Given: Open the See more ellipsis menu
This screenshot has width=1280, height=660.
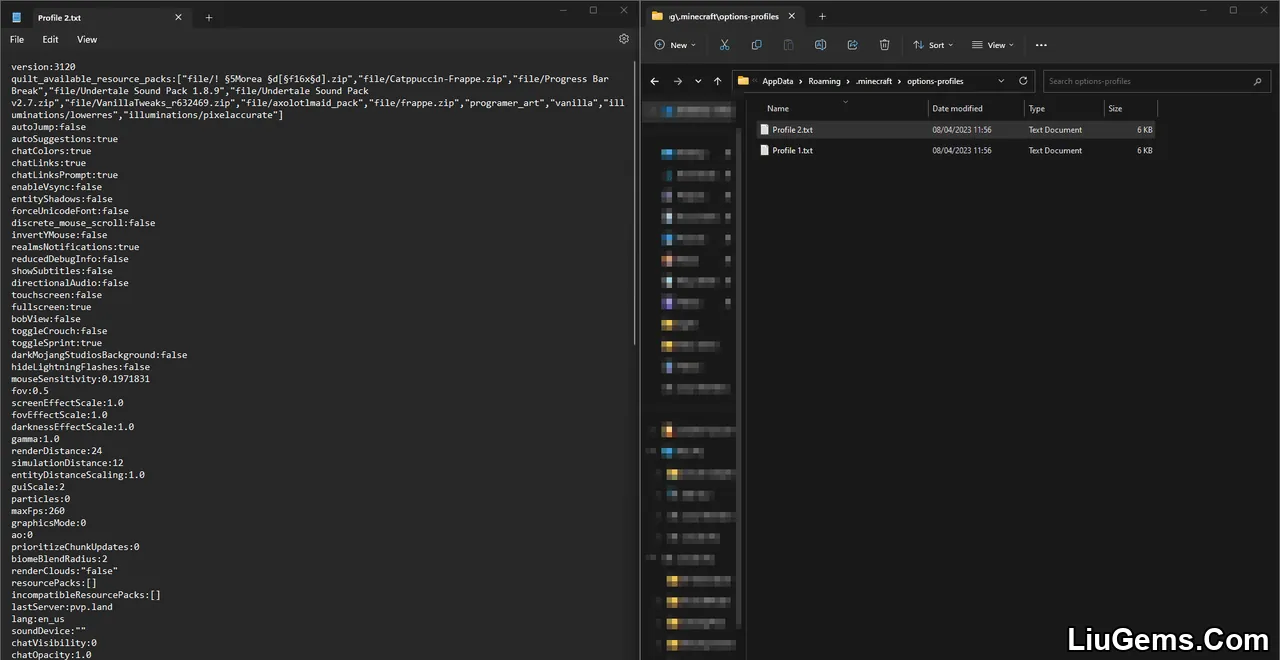Looking at the screenshot, I should [x=1041, y=45].
